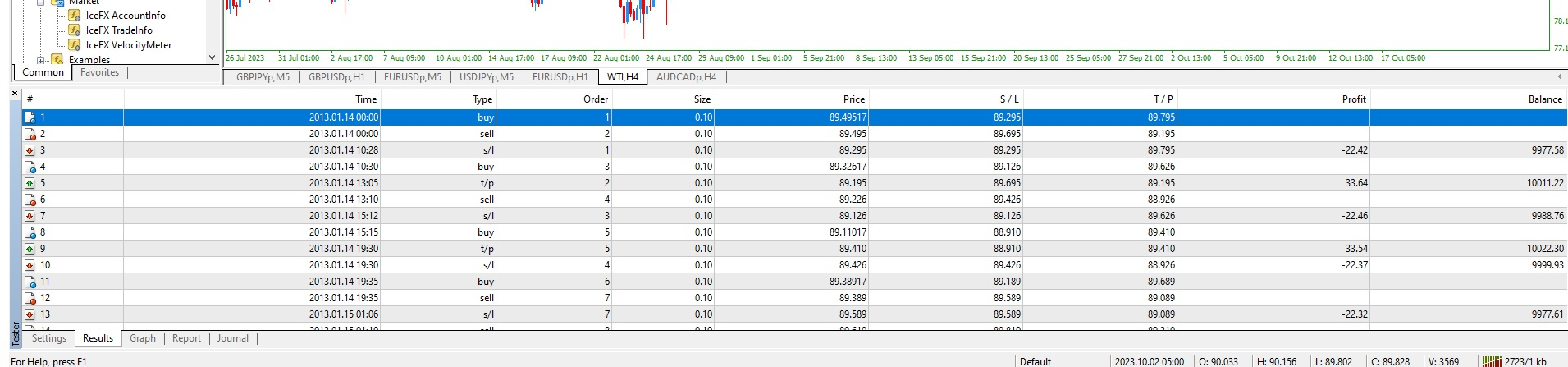Click the buy order icon in row 11
This screenshot has width=1568, height=367.
(x=30, y=282)
